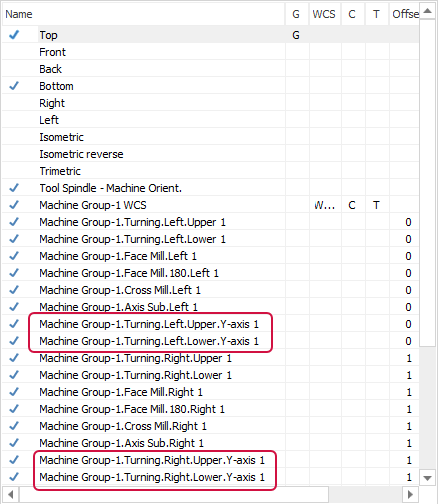
Task: Click the G marker in the Top row
Action: (296, 35)
